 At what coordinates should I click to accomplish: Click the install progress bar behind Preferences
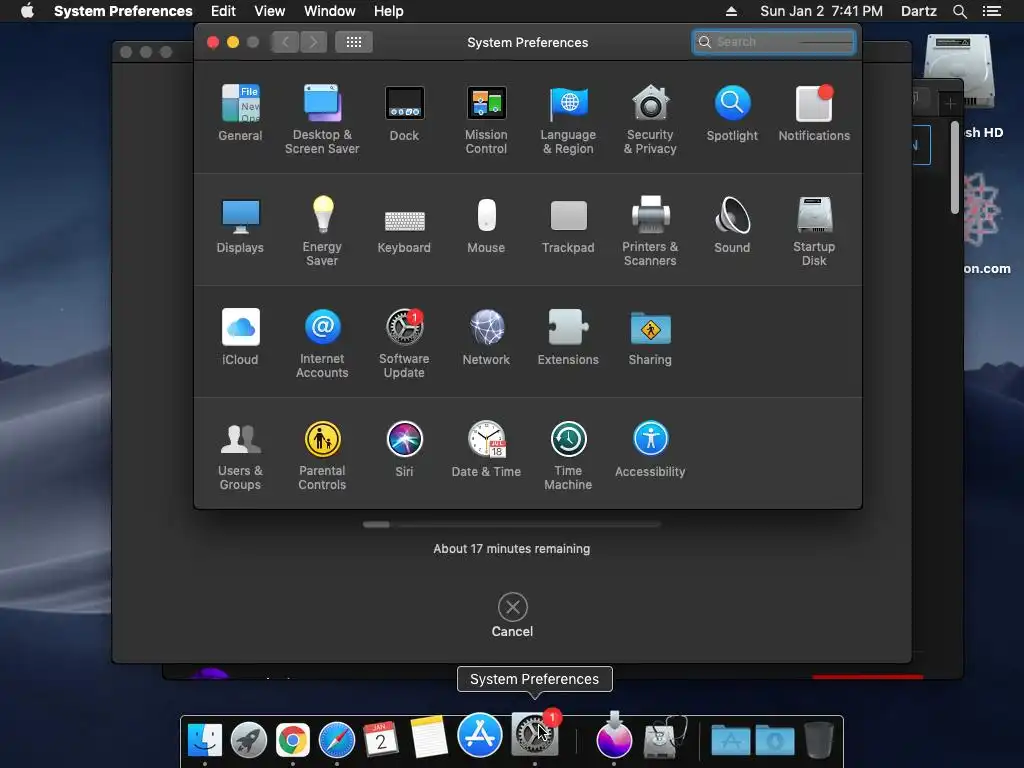[512, 524]
